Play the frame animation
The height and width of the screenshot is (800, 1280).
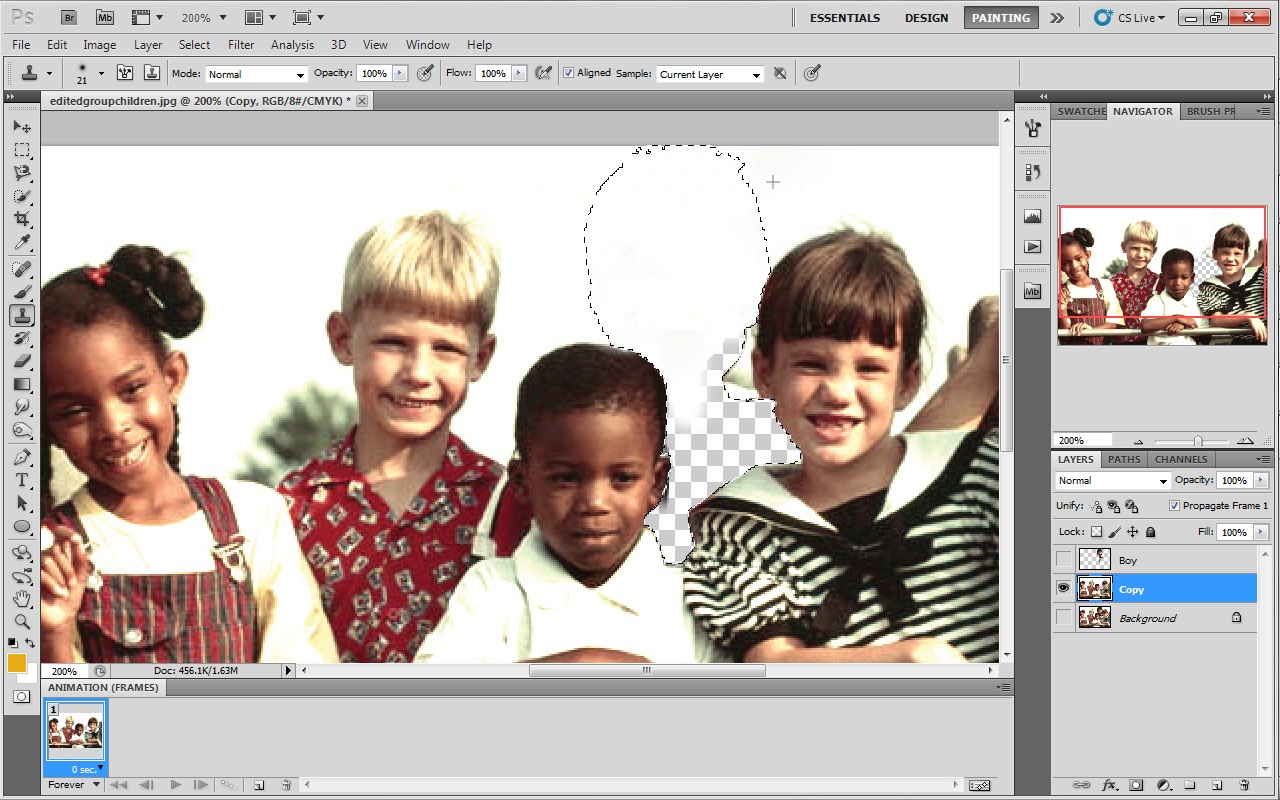(176, 785)
